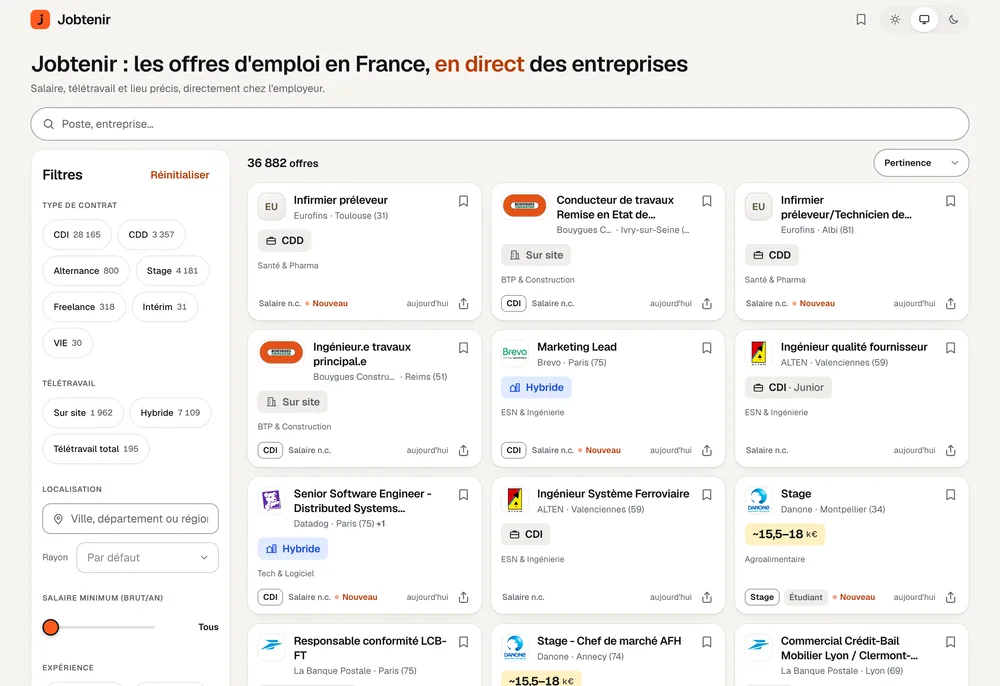Open Ingénieur qualité fournisseur job title
Image resolution: width=1000 pixels, height=686 pixels.
click(x=854, y=347)
